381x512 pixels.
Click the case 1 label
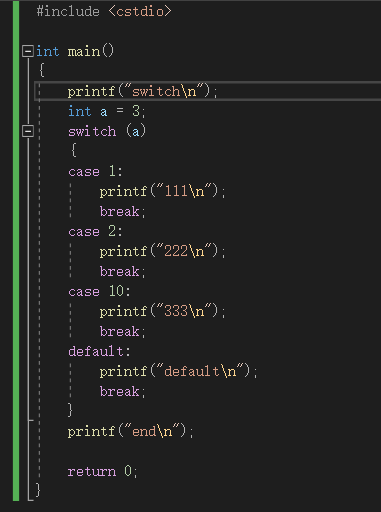95,172
